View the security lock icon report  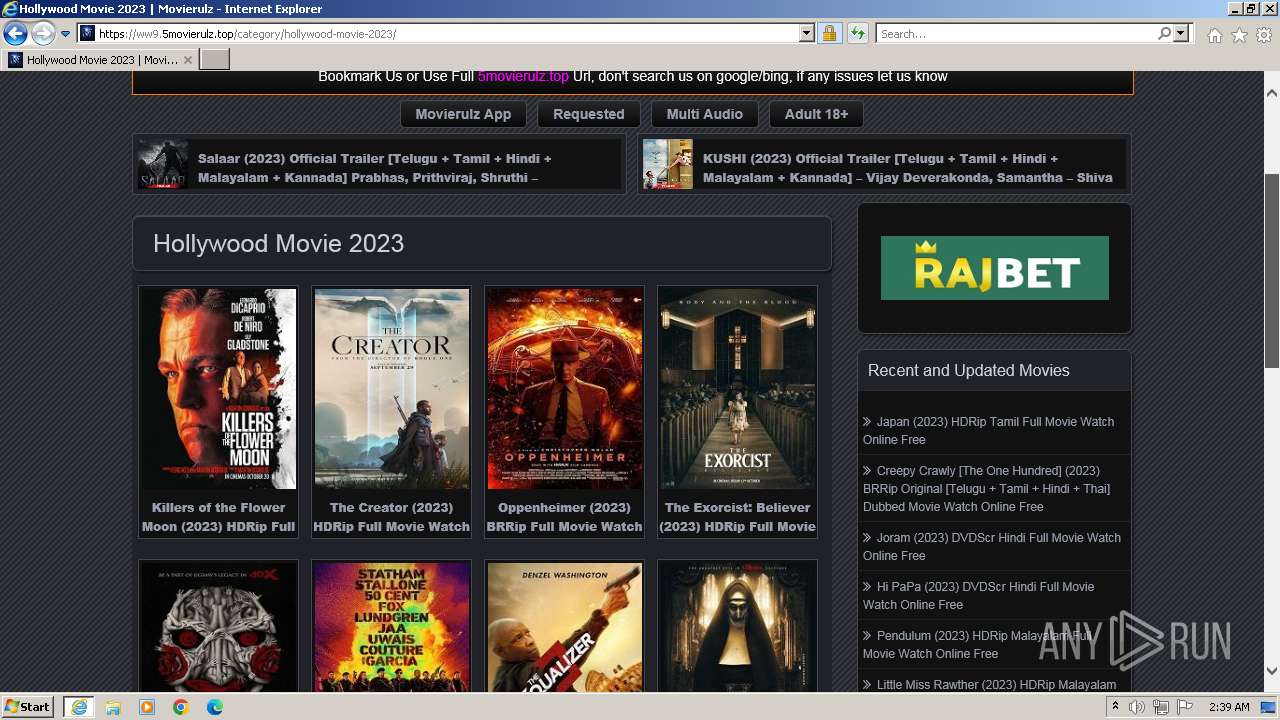tap(829, 34)
